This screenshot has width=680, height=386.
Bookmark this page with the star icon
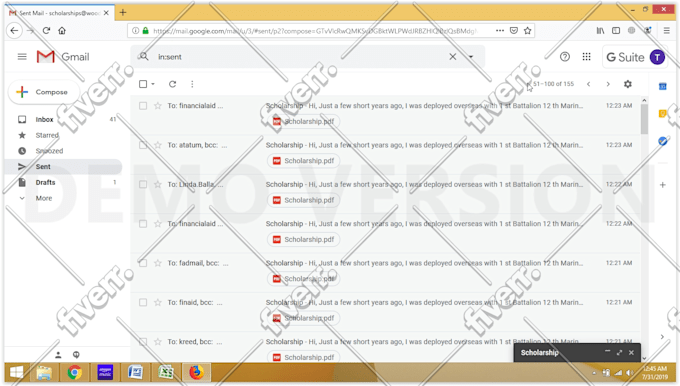coord(527,31)
